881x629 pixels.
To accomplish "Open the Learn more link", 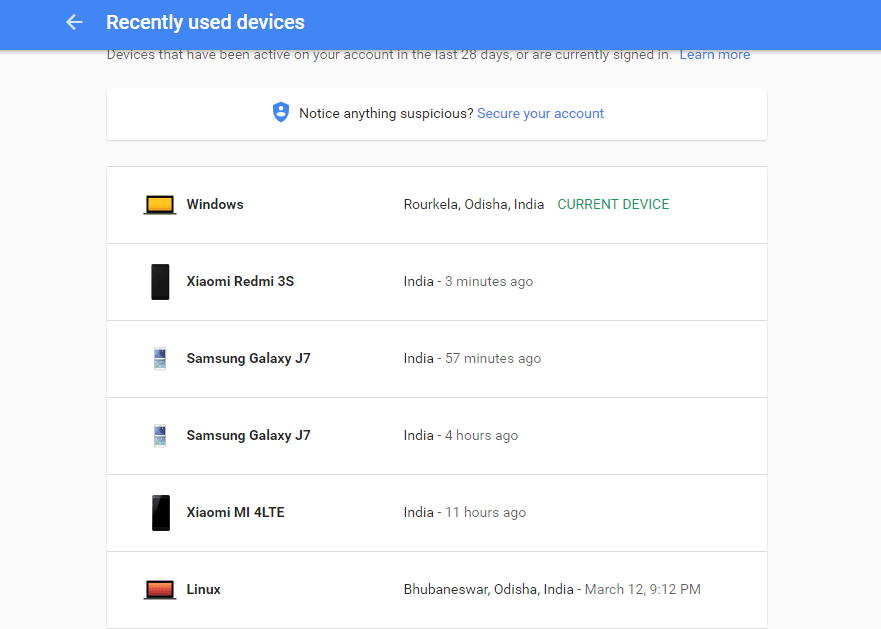I will [714, 54].
